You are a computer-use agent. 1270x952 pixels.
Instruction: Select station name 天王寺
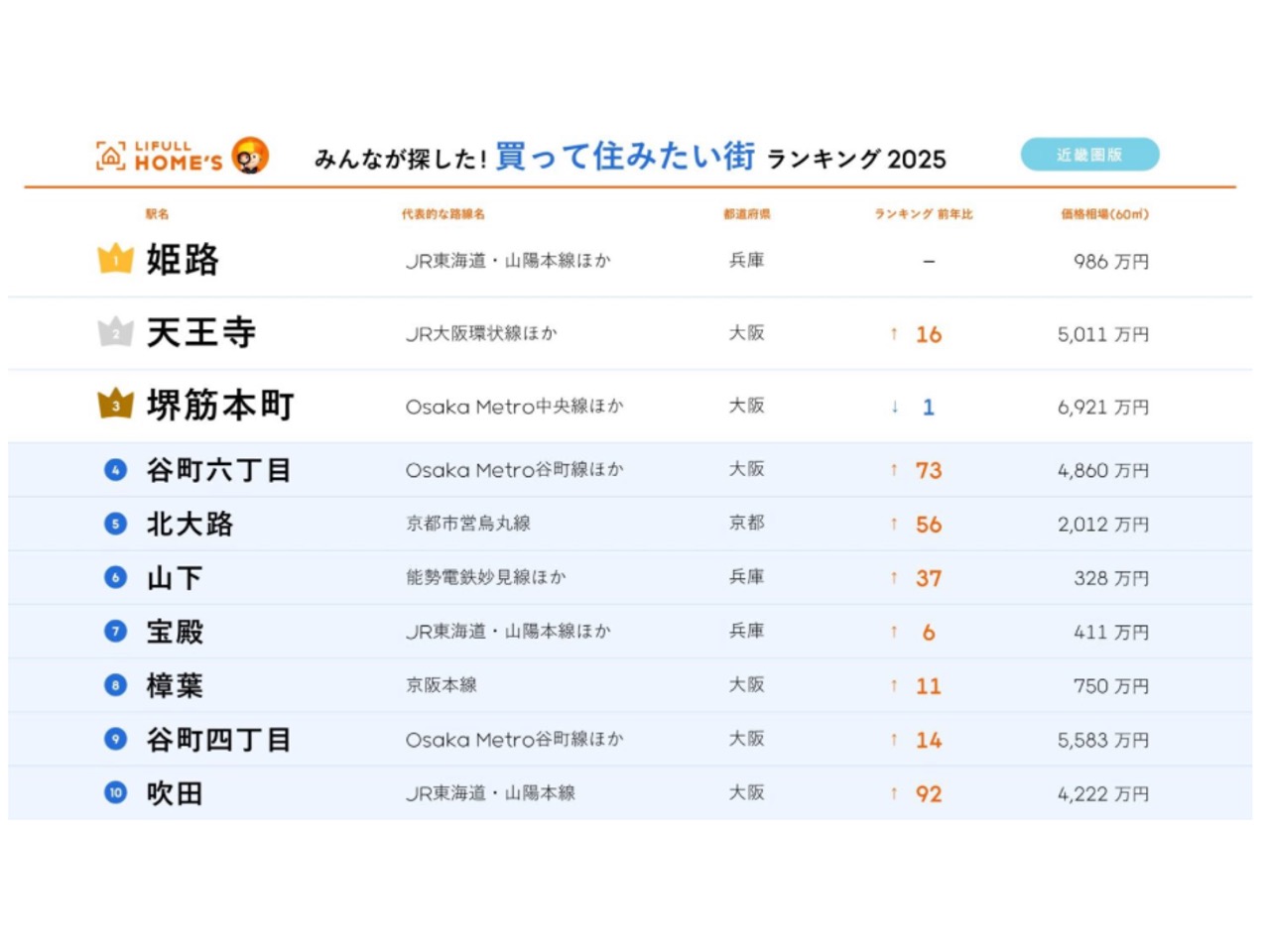coord(201,332)
